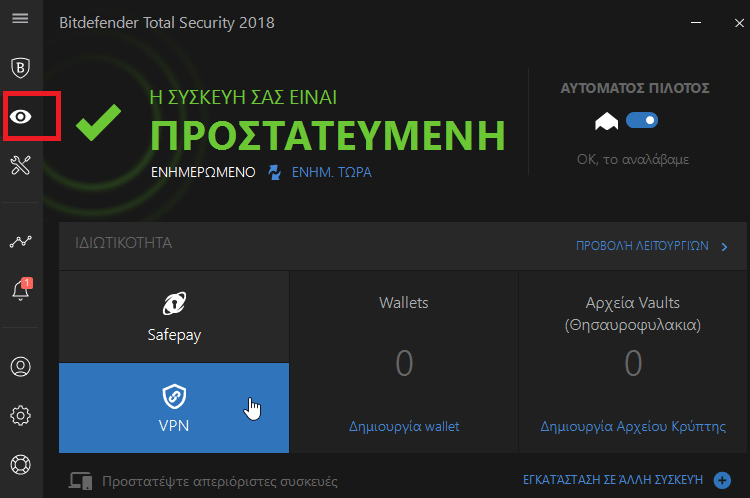Open Protection section via shield B icon
The image size is (750, 498).
pos(20,67)
